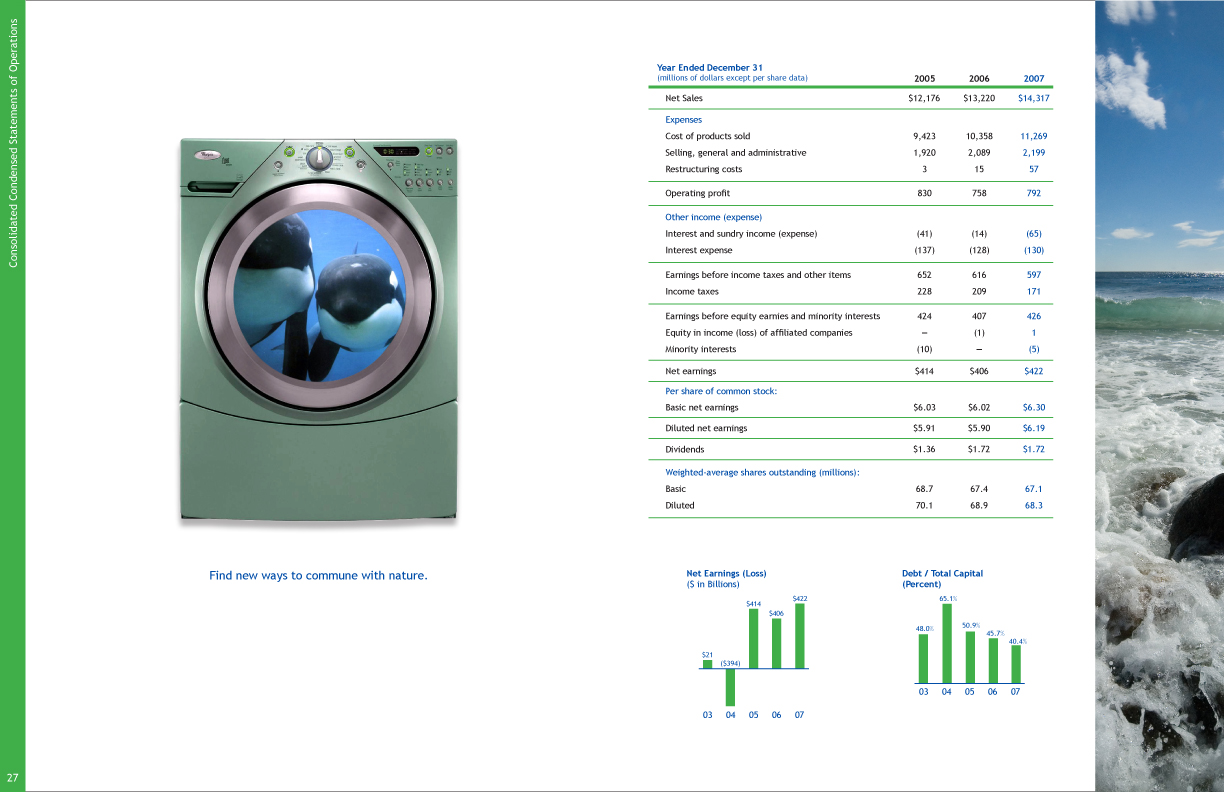Select the "Per share of common stock:" heading
1224x792 pixels.
tap(721, 391)
